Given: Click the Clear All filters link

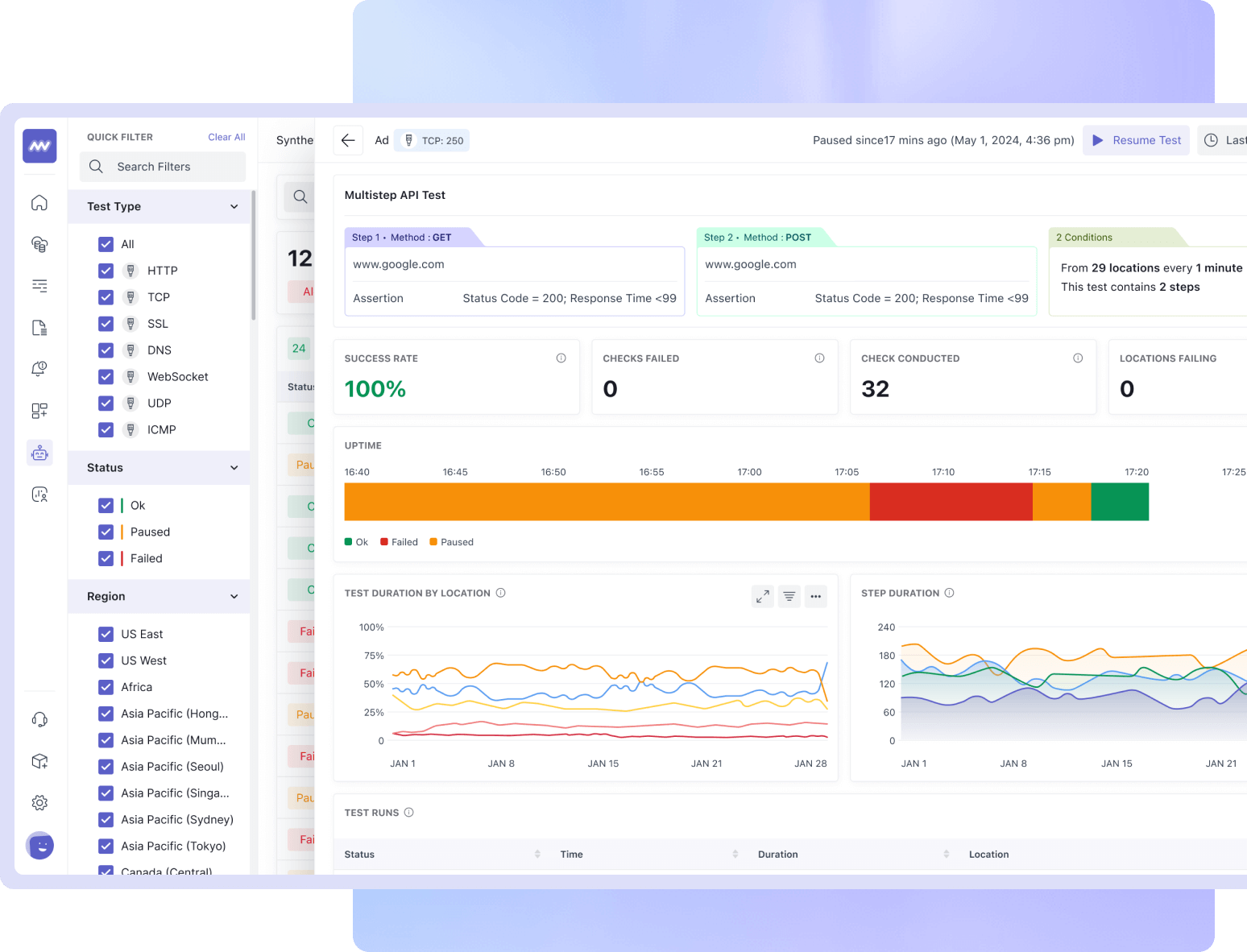Looking at the screenshot, I should pos(226,137).
